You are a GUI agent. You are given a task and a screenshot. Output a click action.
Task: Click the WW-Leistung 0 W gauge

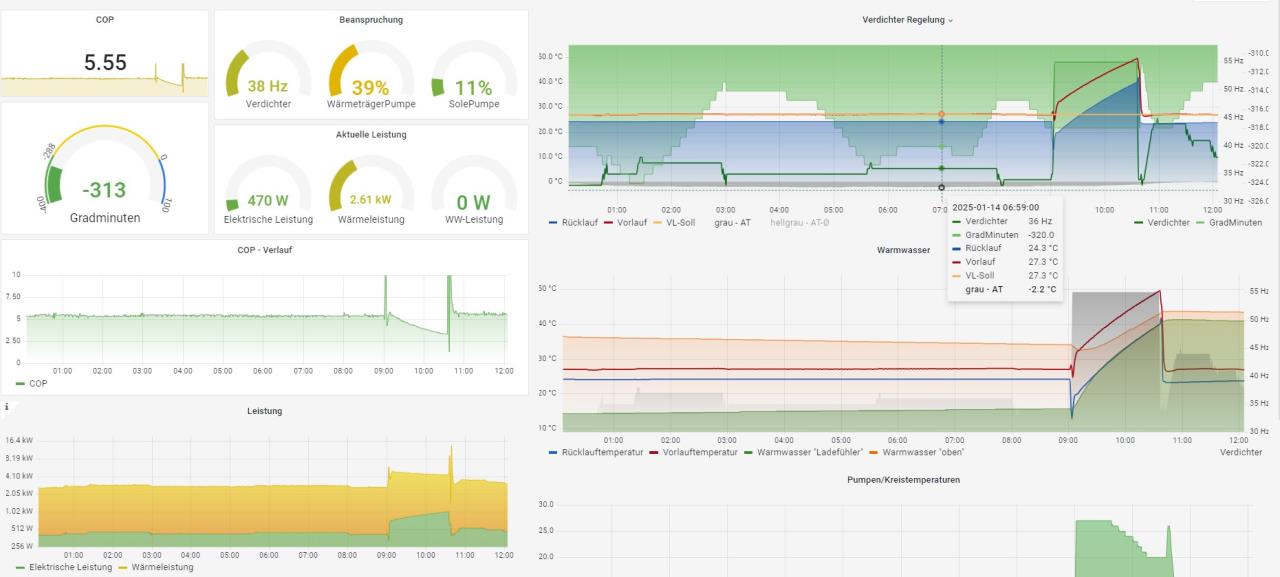tap(474, 193)
